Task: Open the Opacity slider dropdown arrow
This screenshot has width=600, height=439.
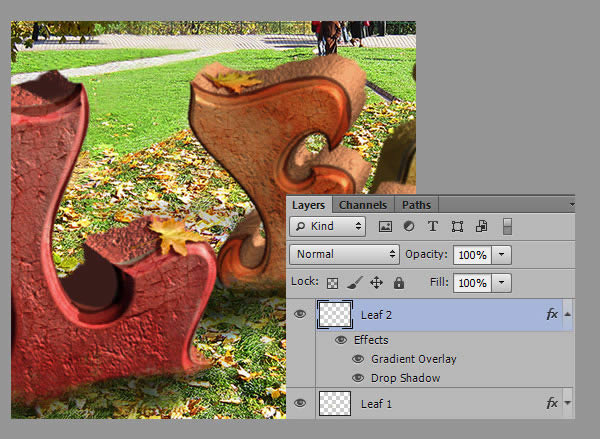Action: point(503,254)
